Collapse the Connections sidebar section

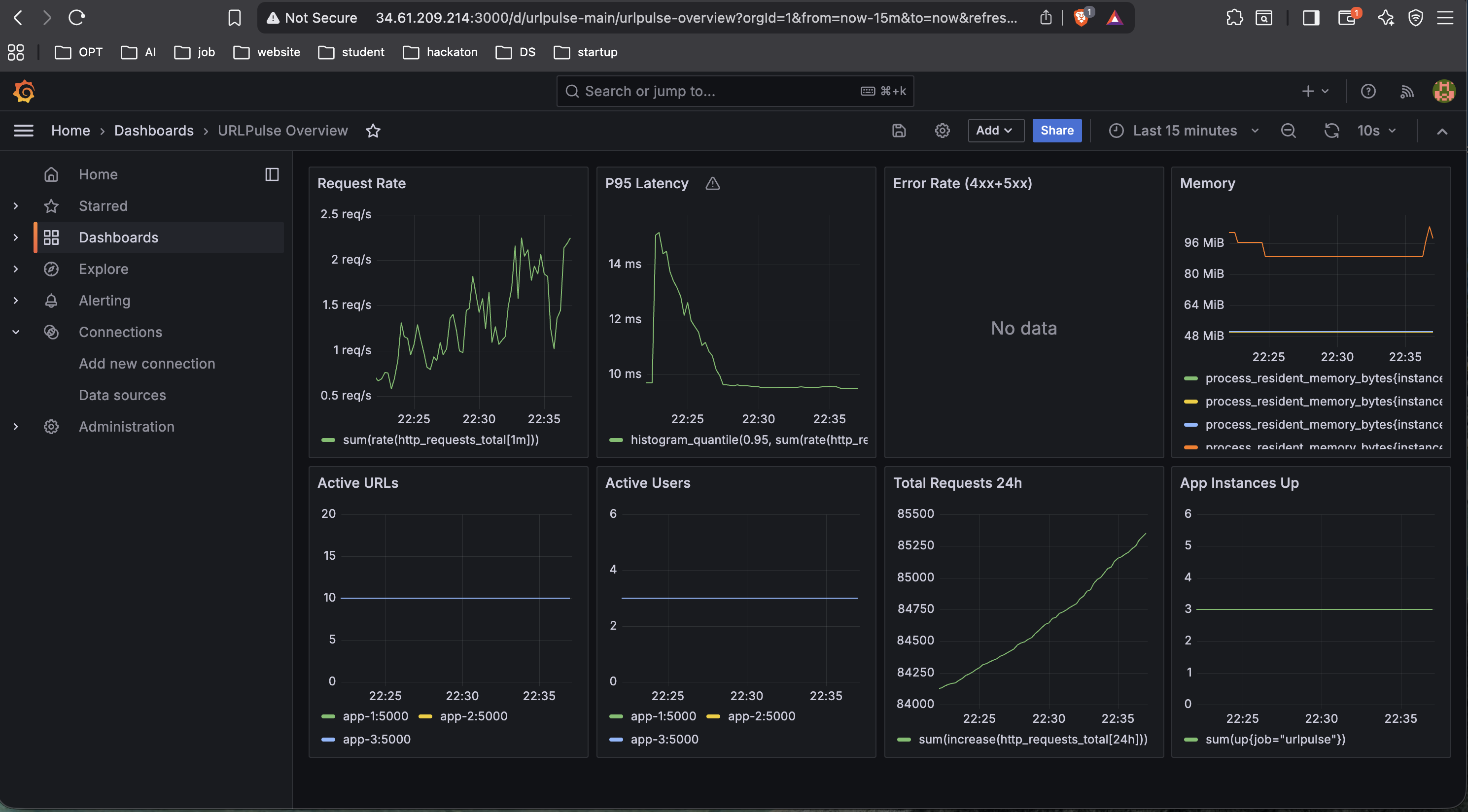tap(16, 332)
